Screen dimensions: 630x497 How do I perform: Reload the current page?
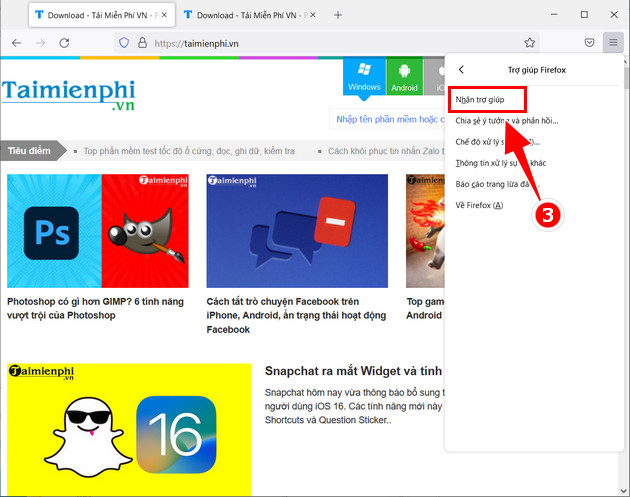(64, 43)
